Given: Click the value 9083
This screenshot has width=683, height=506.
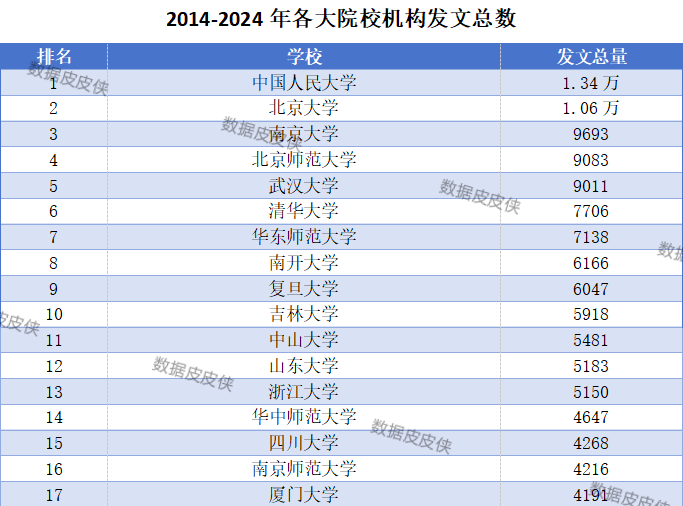Looking at the screenshot, I should pos(591,160).
